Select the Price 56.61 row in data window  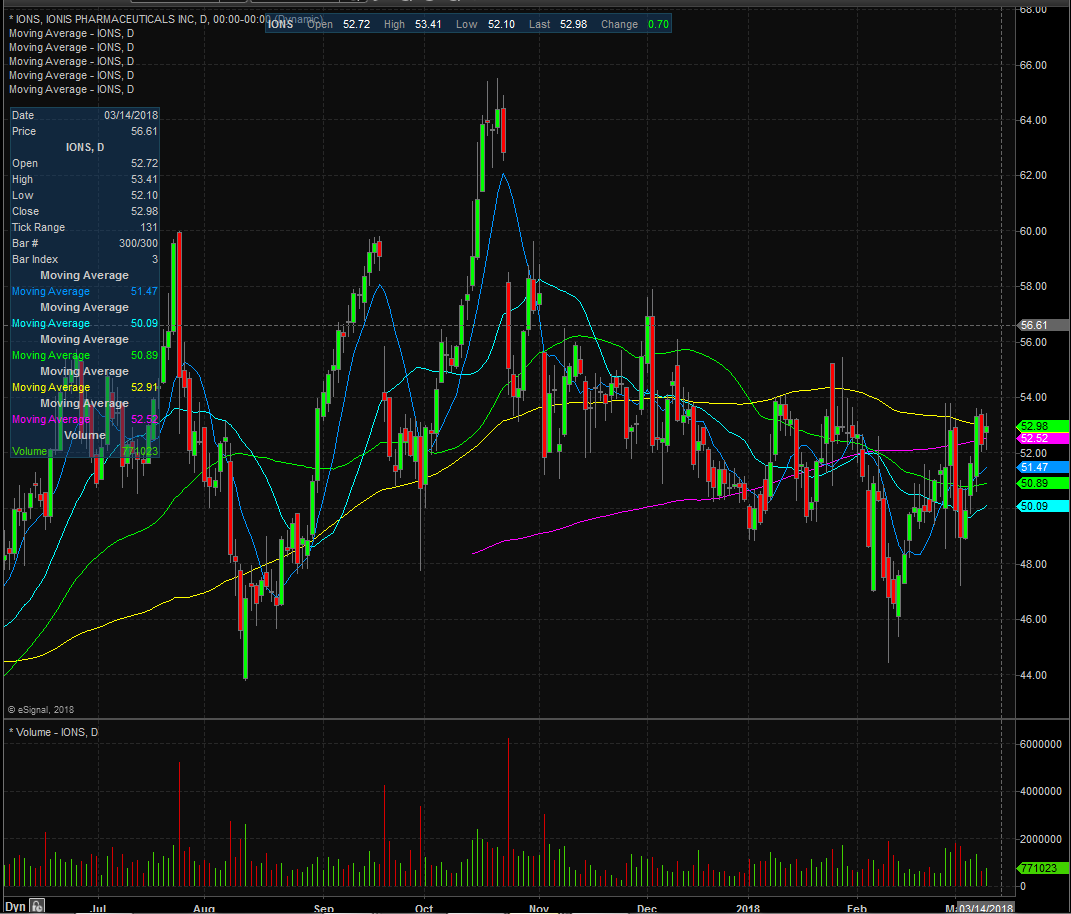pyautogui.click(x=85, y=131)
